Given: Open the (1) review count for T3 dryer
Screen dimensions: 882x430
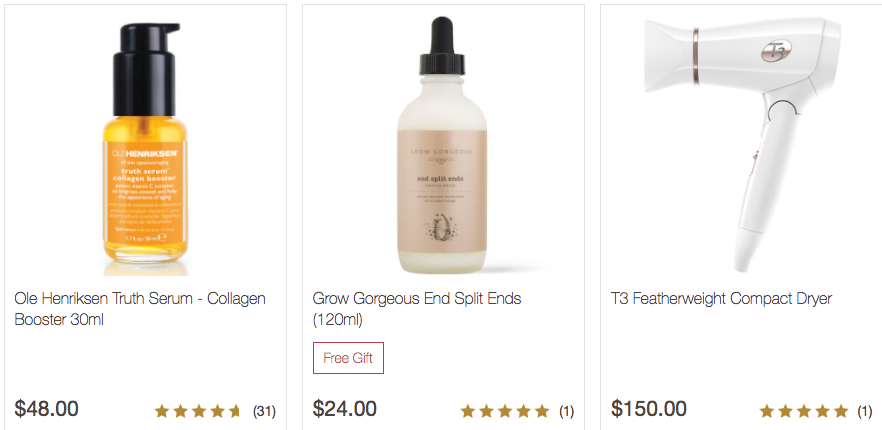Looking at the screenshot, I should 865,411.
